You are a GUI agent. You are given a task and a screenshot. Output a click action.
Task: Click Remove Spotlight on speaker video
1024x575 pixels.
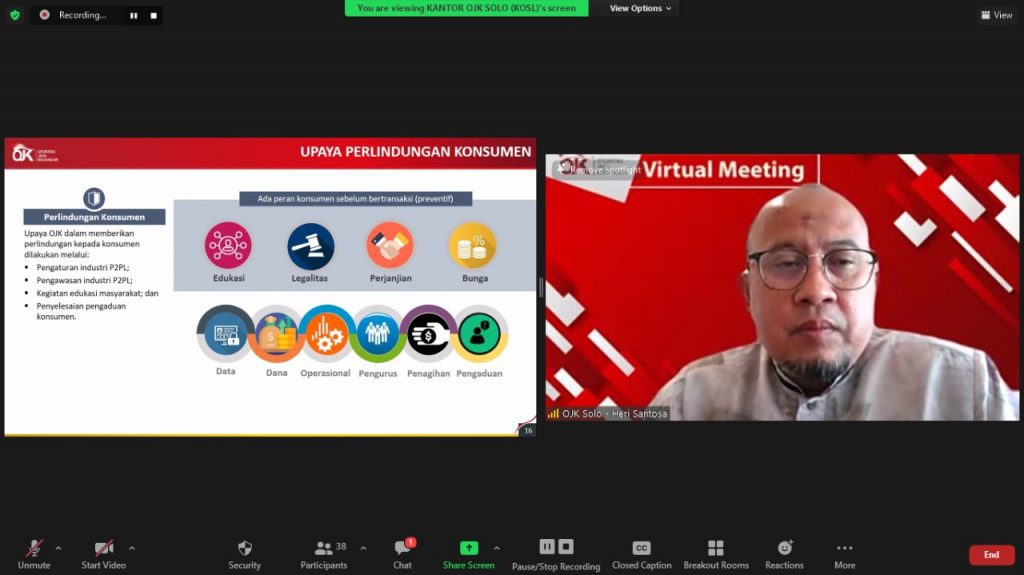pos(598,169)
